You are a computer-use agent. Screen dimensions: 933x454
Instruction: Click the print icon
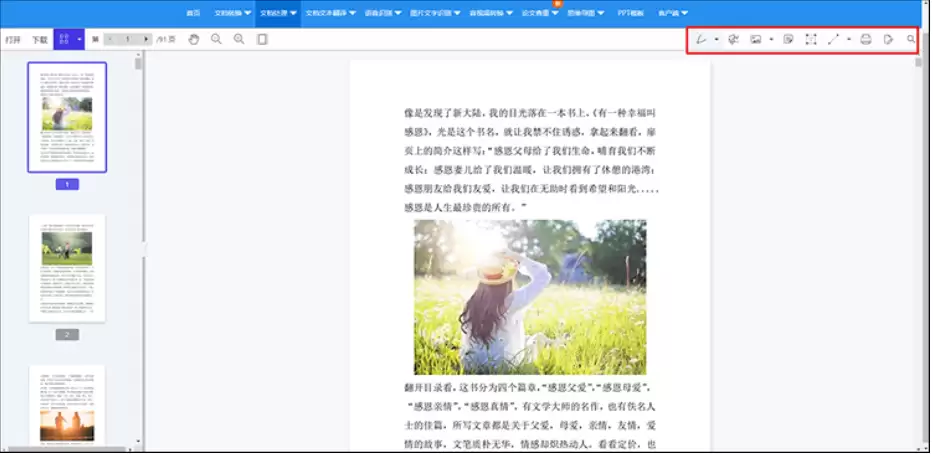click(x=866, y=40)
